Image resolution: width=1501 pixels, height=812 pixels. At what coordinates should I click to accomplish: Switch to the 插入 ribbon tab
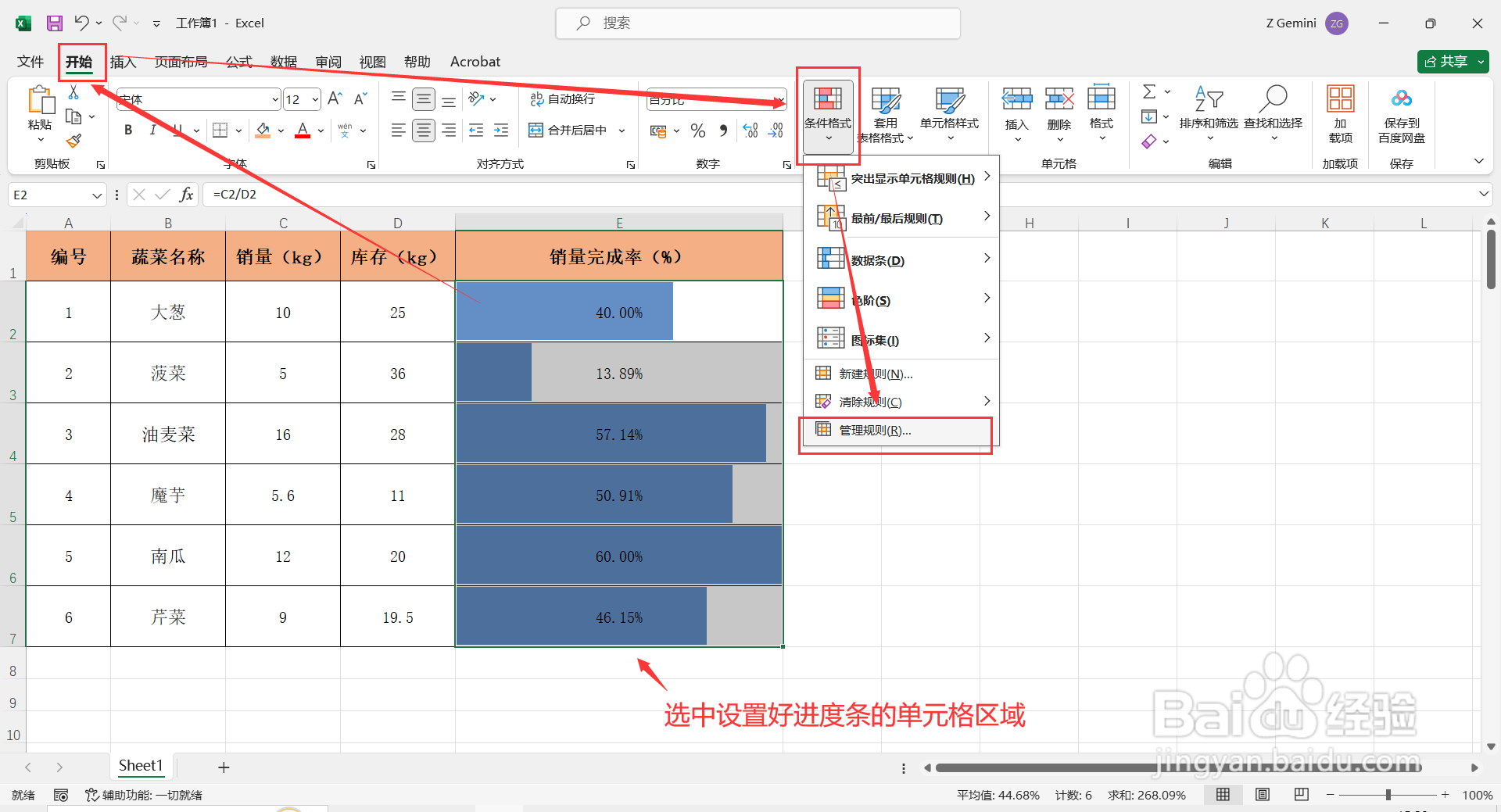(123, 62)
